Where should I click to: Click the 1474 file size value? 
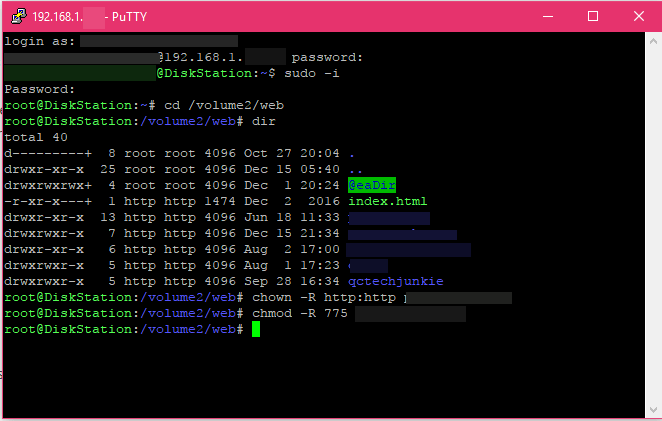[220, 201]
